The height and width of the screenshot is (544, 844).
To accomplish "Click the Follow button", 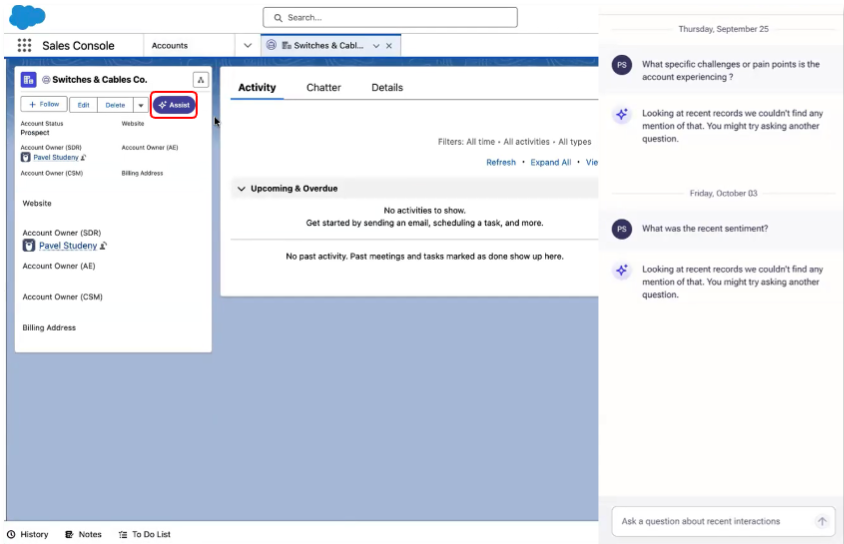I will [44, 104].
